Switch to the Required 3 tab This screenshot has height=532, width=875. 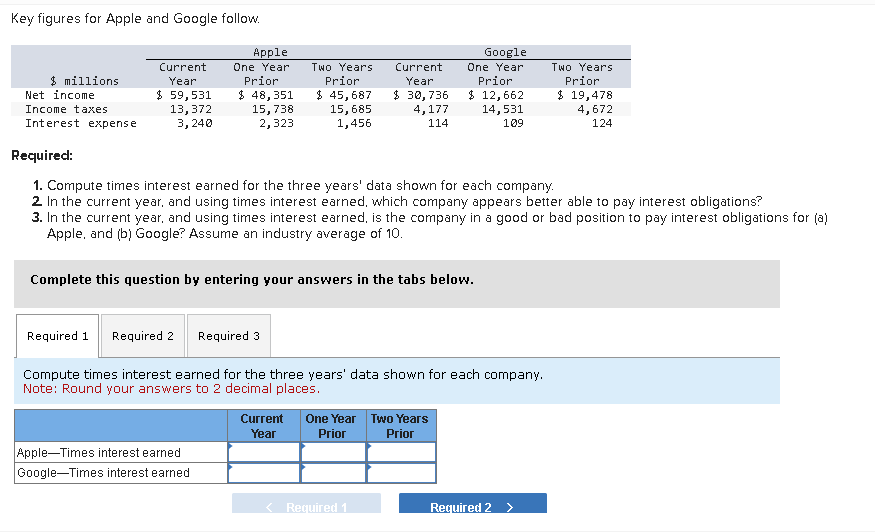tap(229, 336)
